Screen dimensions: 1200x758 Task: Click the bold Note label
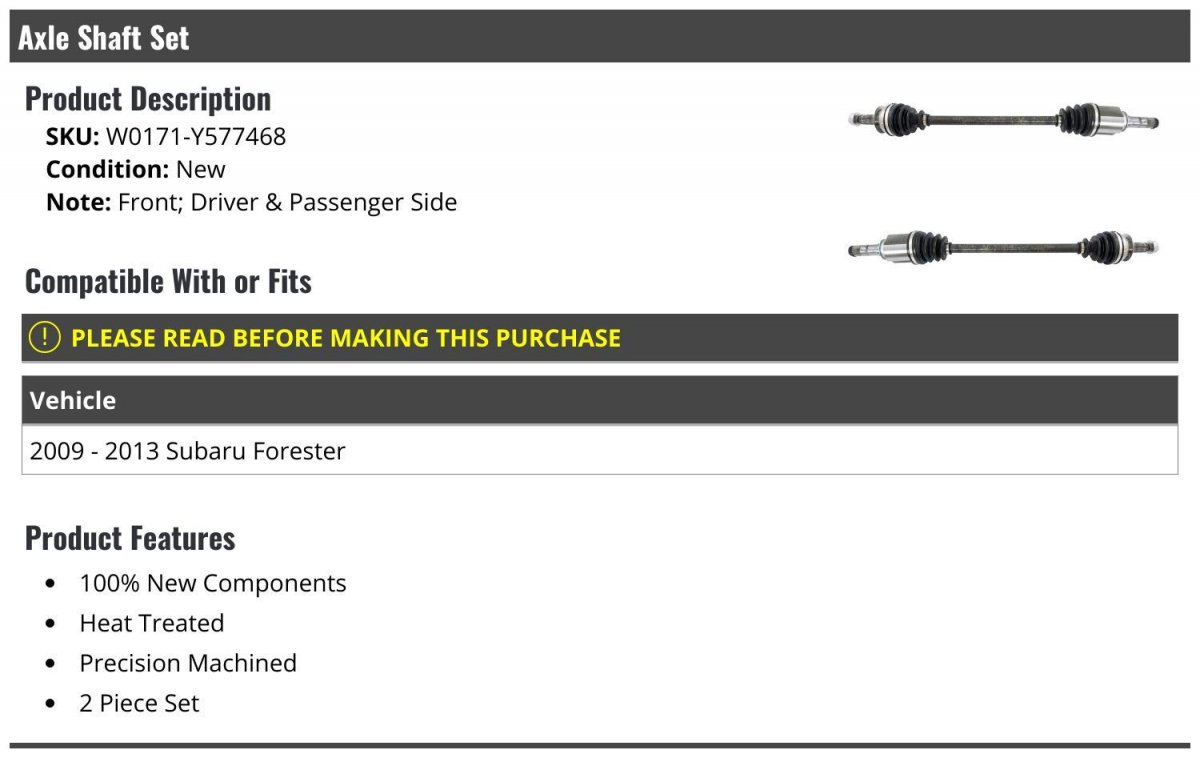(x=78, y=202)
